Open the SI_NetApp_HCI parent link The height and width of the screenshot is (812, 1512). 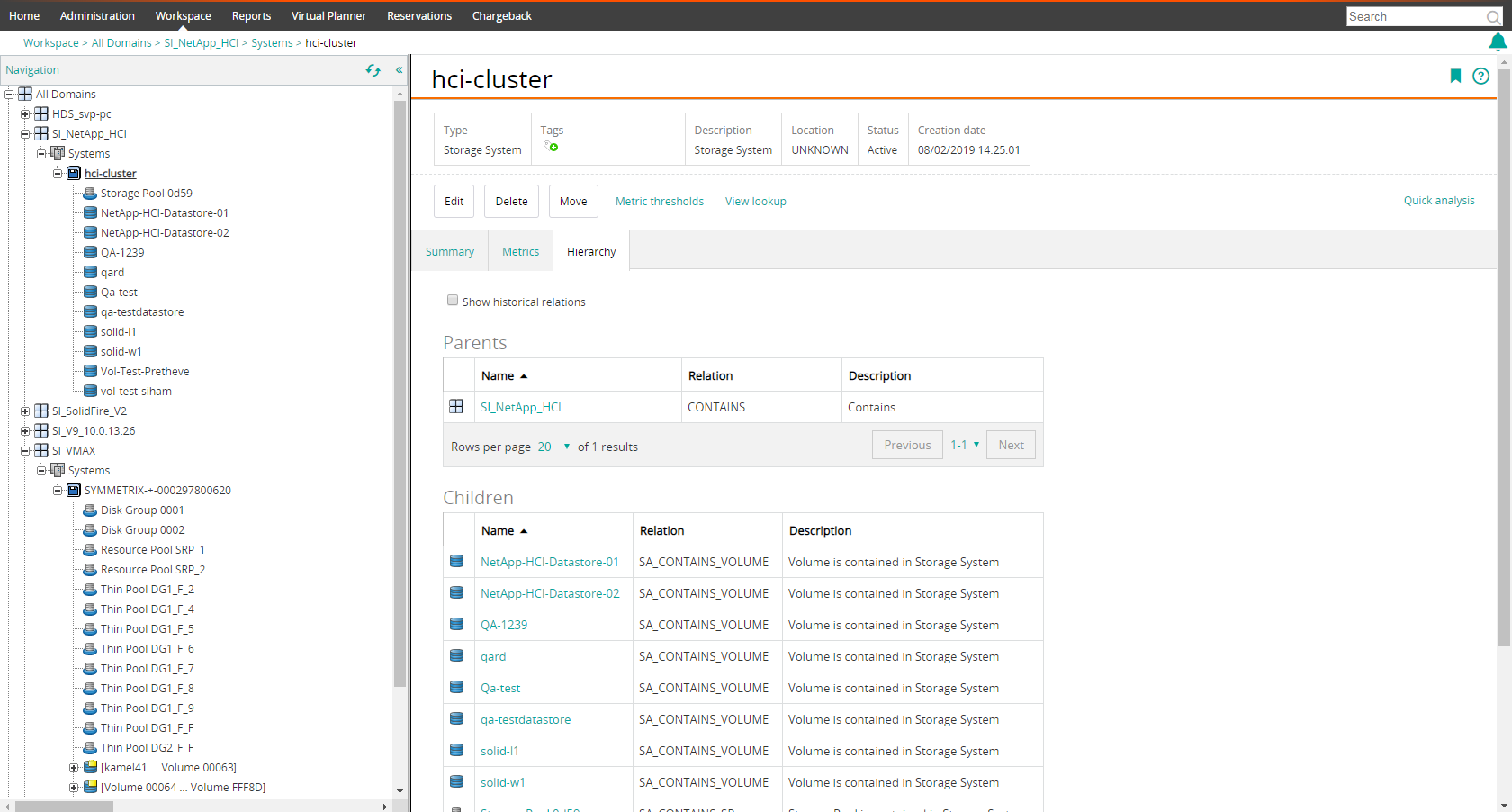[520, 407]
